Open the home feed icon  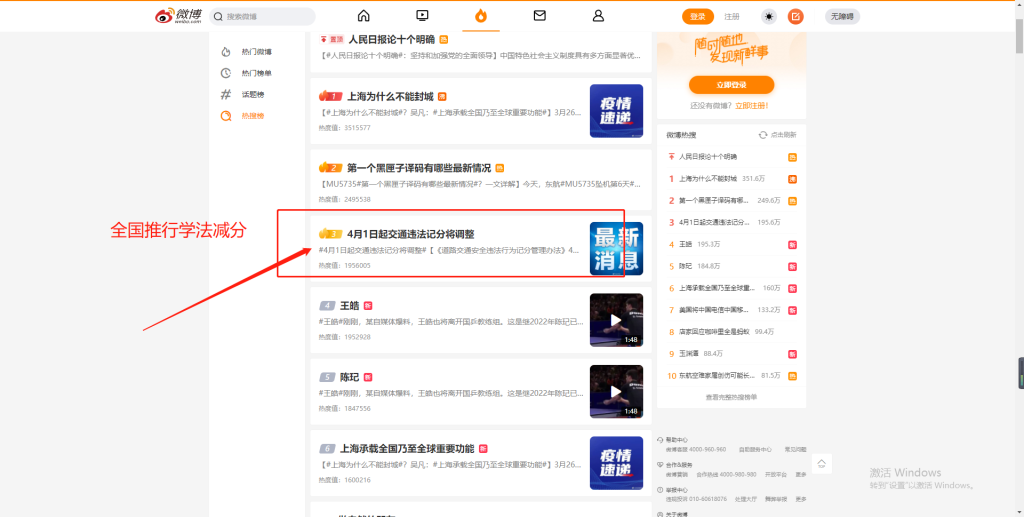click(364, 16)
